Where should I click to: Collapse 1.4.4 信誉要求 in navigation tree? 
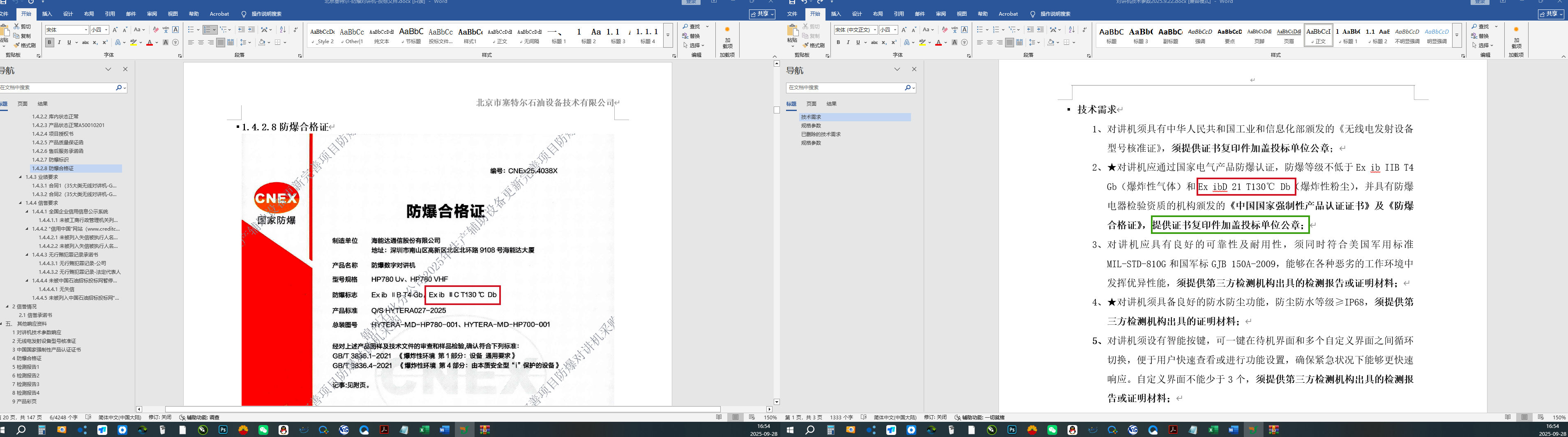20,203
